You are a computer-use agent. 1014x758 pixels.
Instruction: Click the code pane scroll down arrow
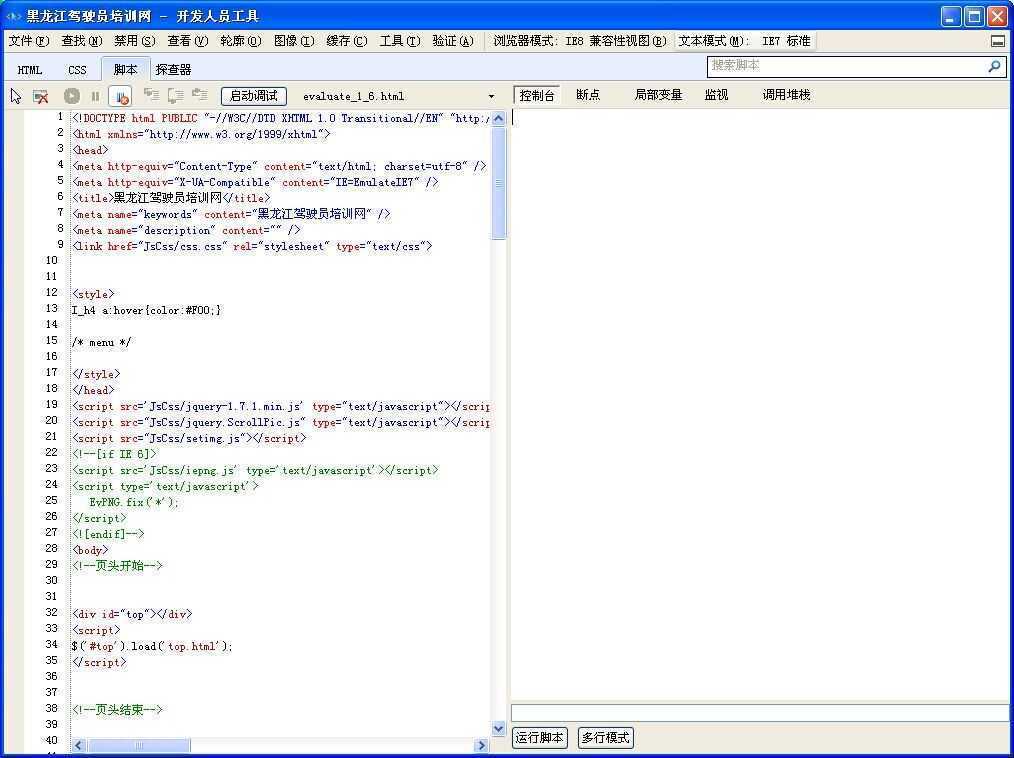click(499, 729)
